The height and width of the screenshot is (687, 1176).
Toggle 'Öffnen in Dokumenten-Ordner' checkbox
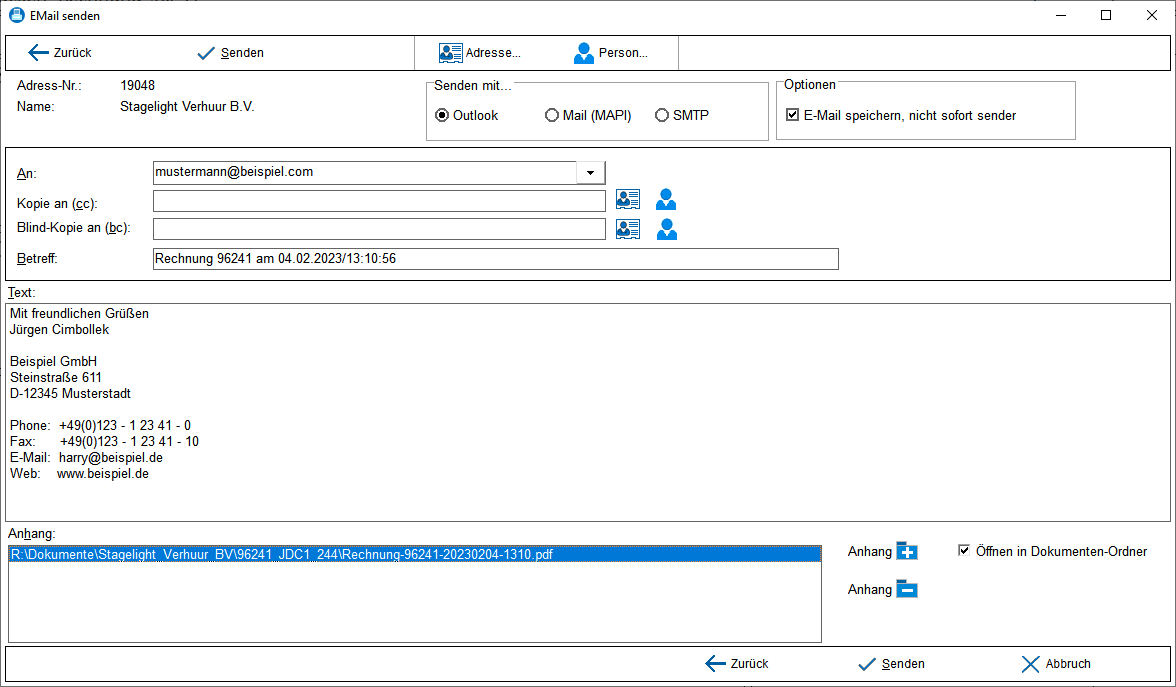(1052, 551)
